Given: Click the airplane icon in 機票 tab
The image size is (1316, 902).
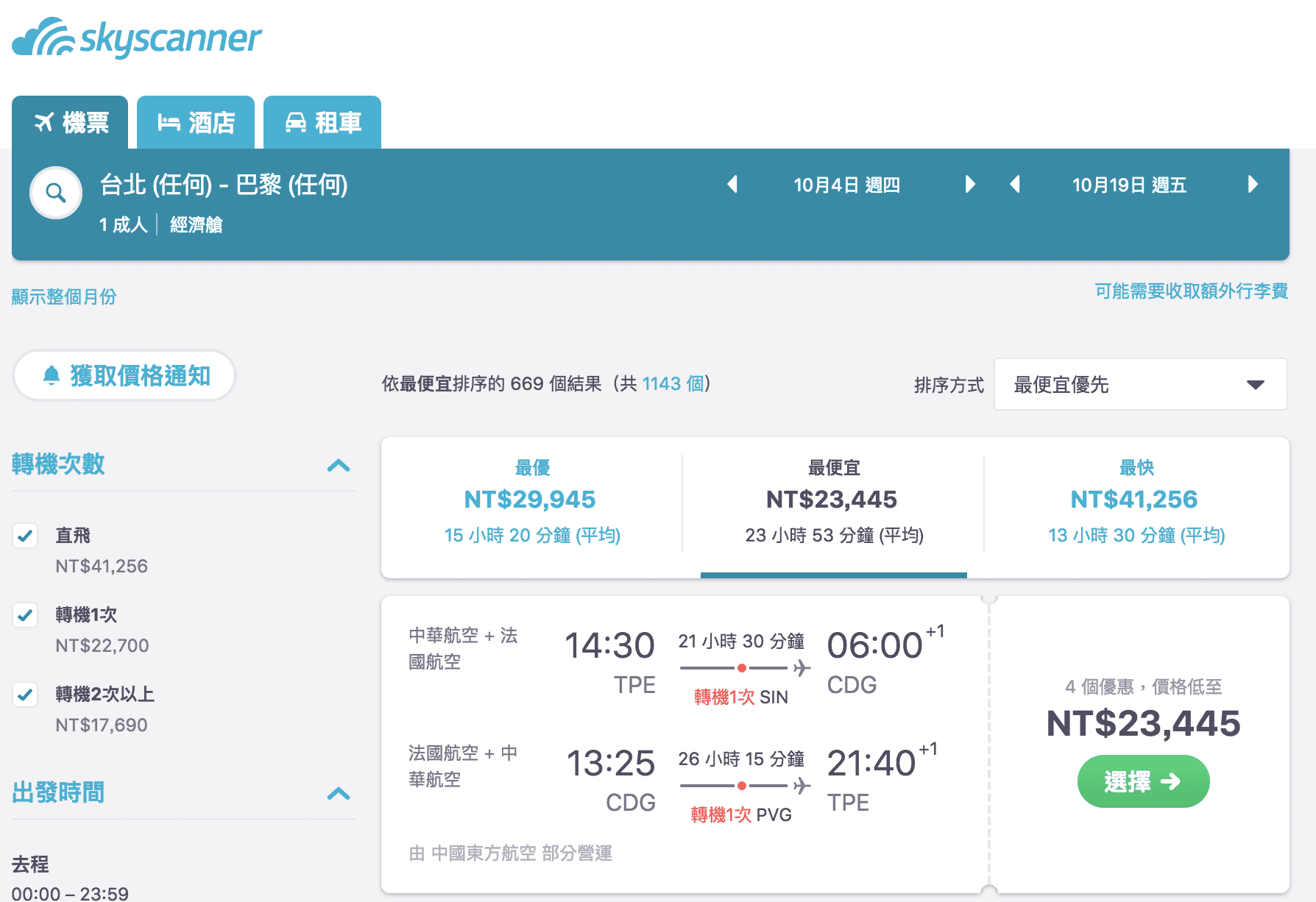Looking at the screenshot, I should [44, 122].
